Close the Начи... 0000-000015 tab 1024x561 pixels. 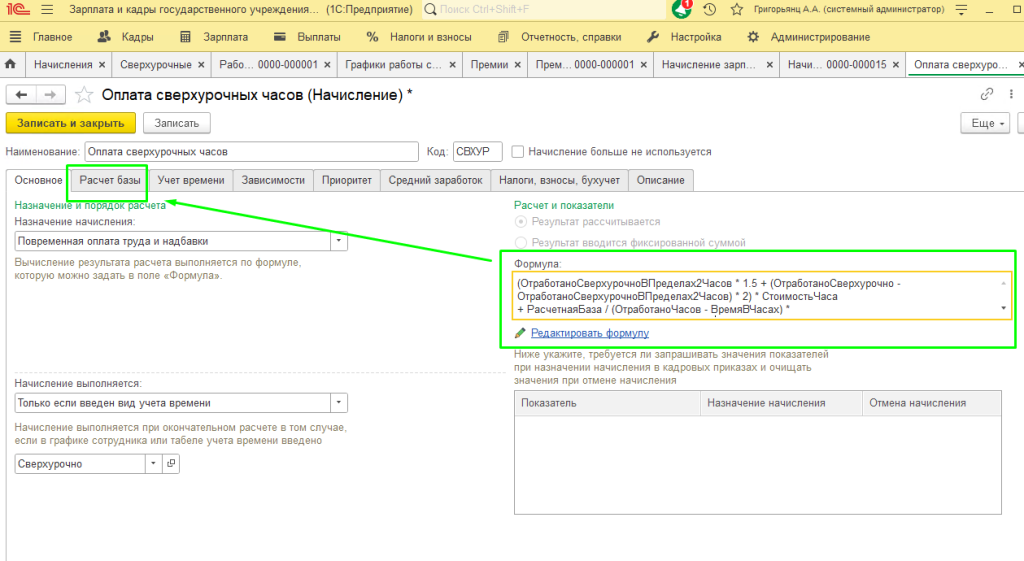[x=896, y=65]
